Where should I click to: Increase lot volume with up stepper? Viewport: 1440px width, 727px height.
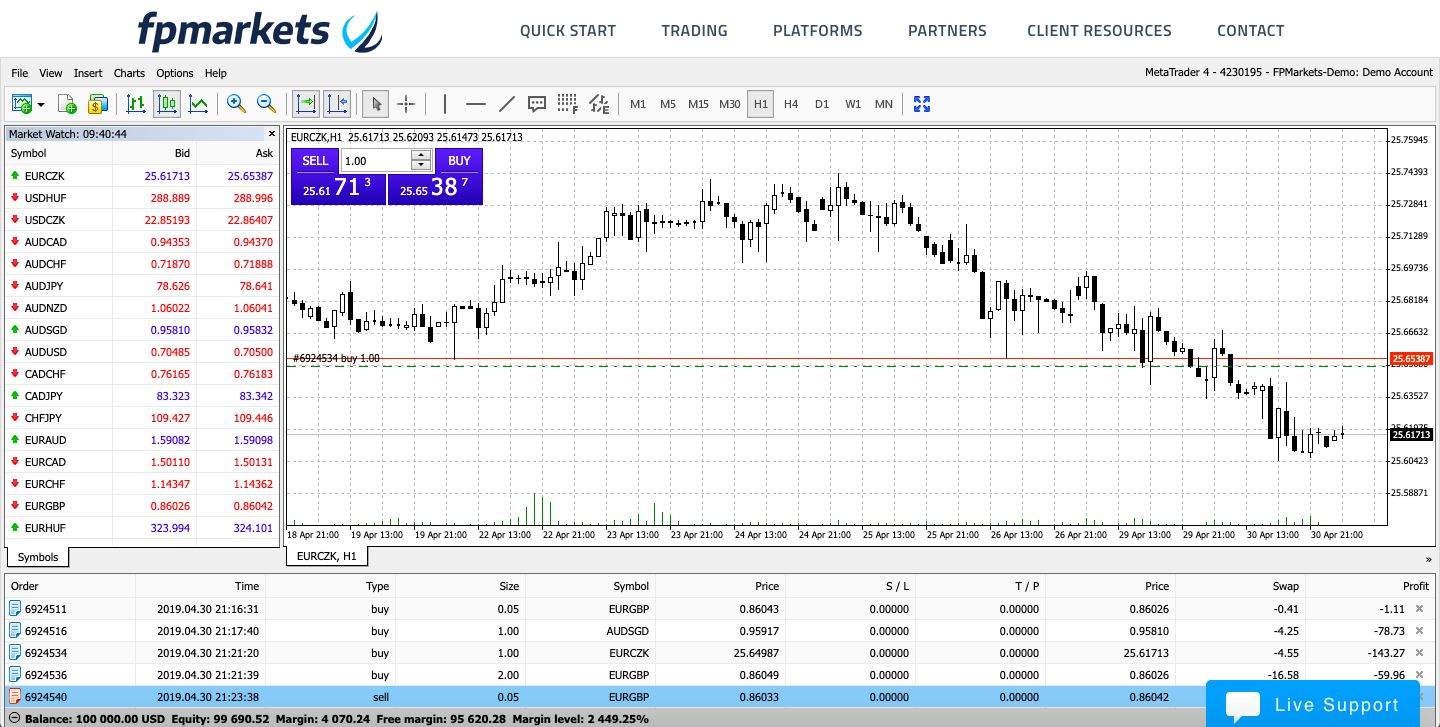tap(421, 155)
